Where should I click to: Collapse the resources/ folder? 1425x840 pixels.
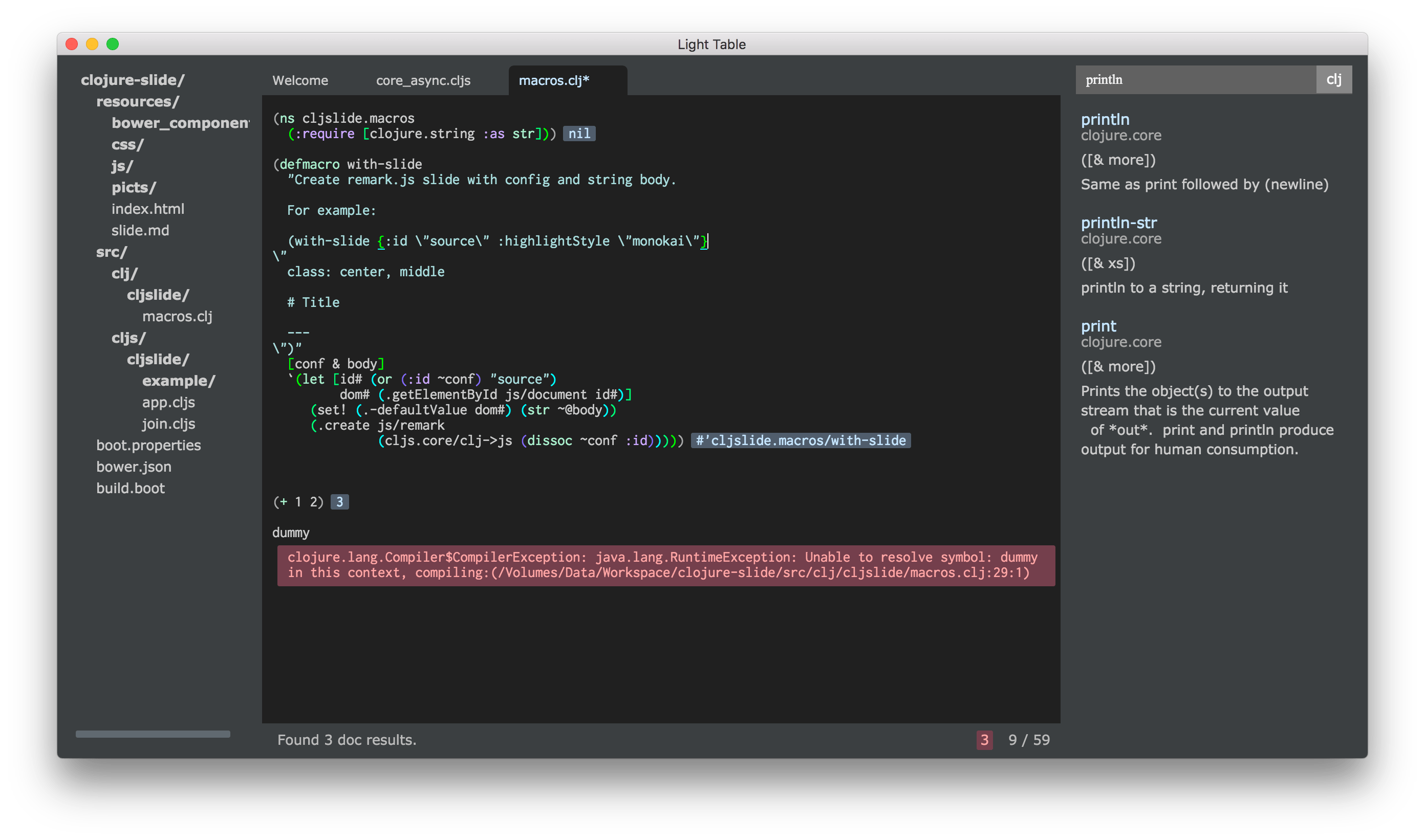pyautogui.click(x=138, y=101)
